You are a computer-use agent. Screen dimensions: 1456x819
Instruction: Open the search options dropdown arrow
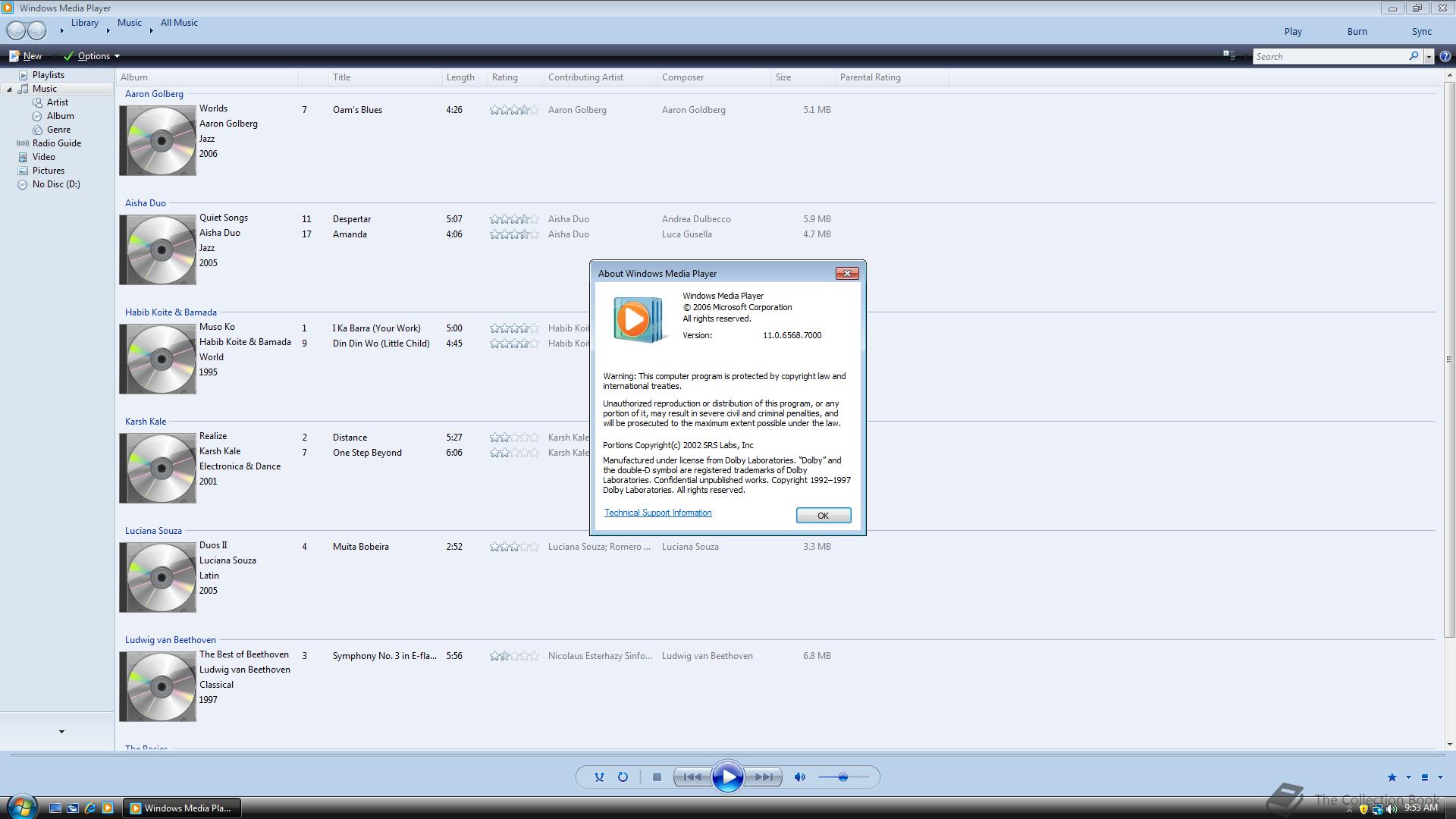pos(1429,56)
